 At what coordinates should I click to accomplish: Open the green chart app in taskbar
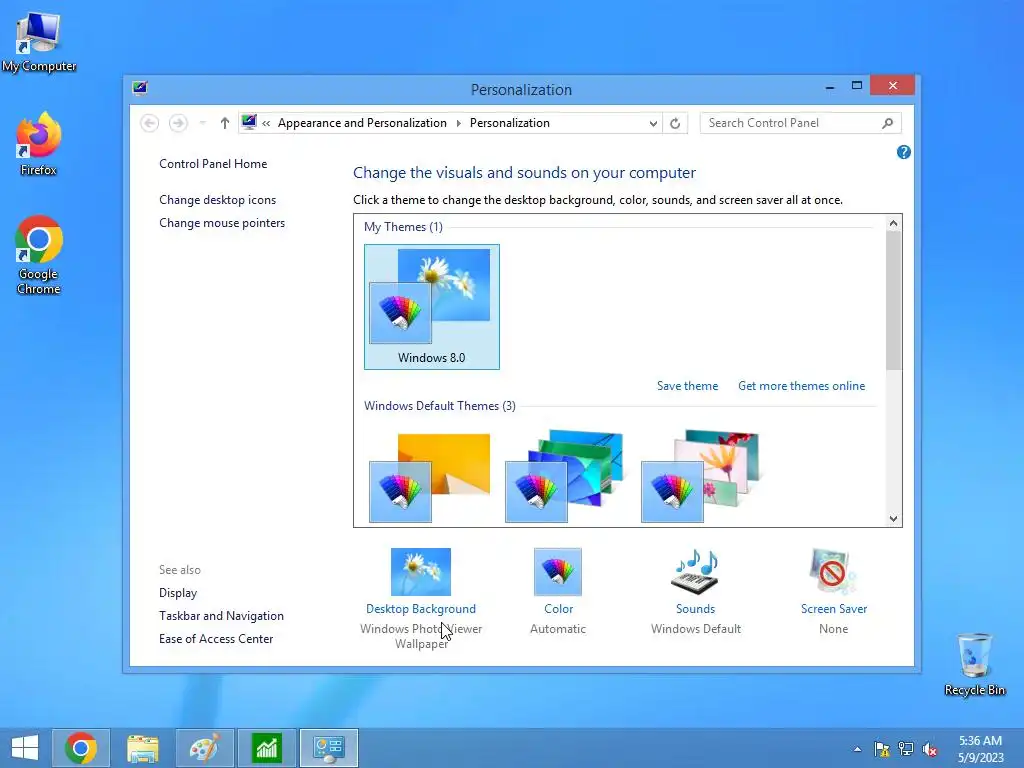click(267, 748)
